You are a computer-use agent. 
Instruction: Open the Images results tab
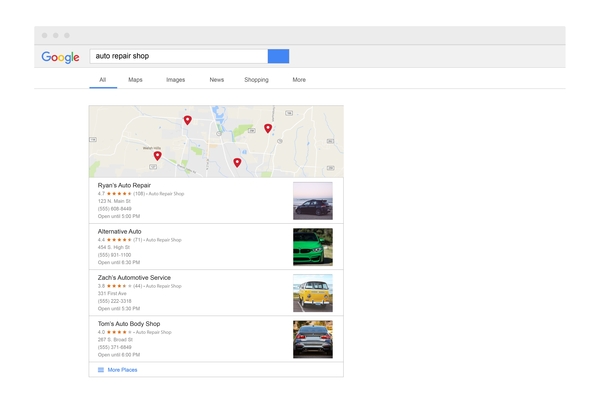click(x=175, y=80)
